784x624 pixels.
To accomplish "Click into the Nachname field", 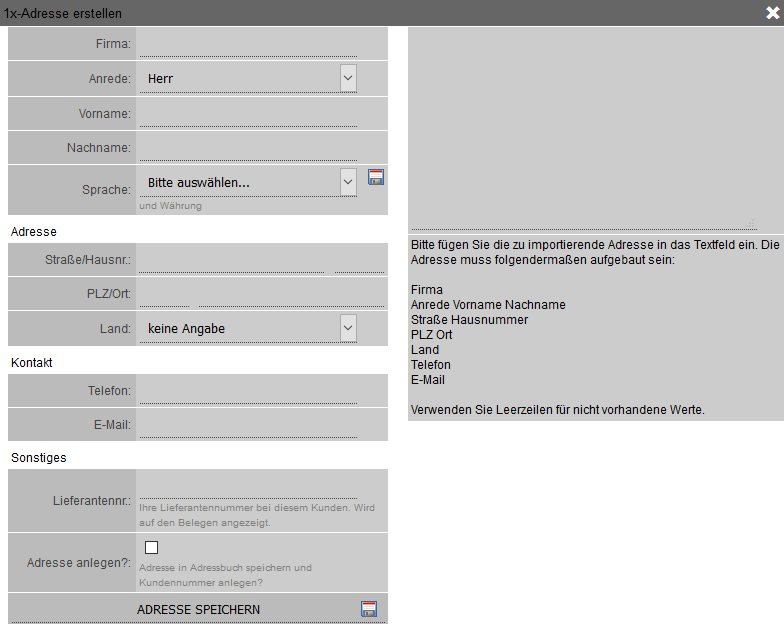I will click(x=248, y=148).
